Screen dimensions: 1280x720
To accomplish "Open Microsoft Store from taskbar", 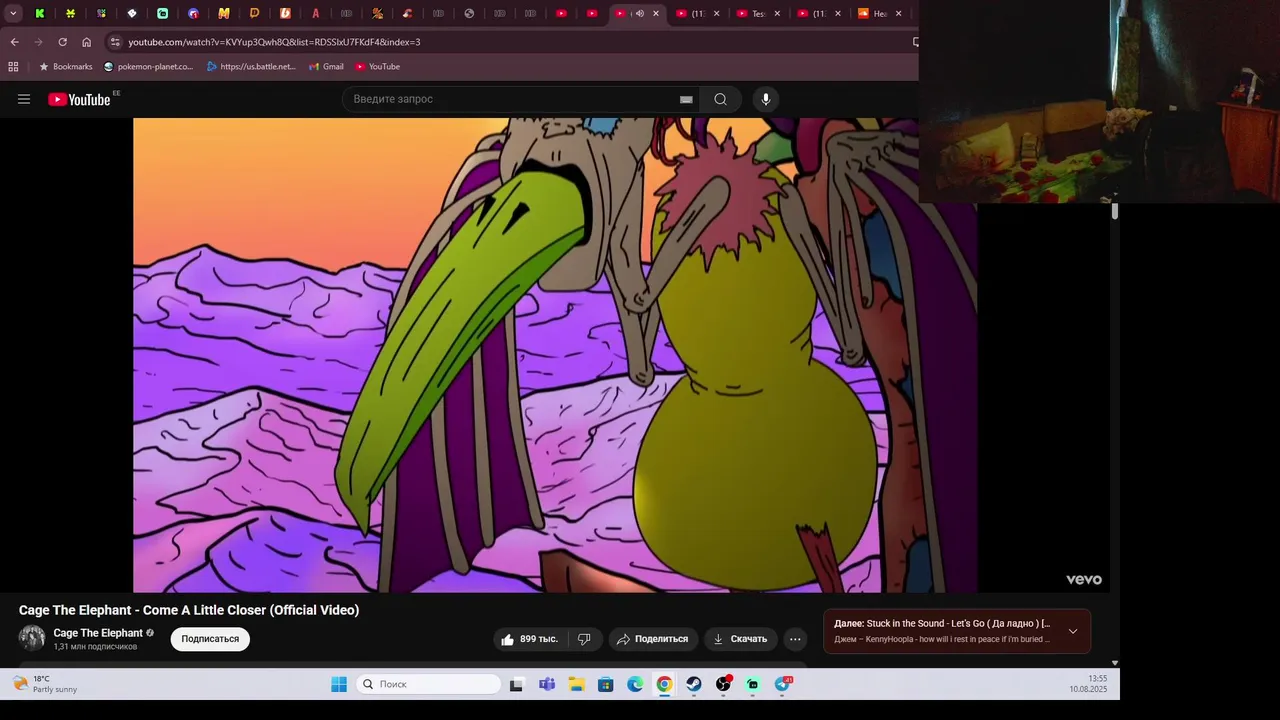I will (x=605, y=684).
